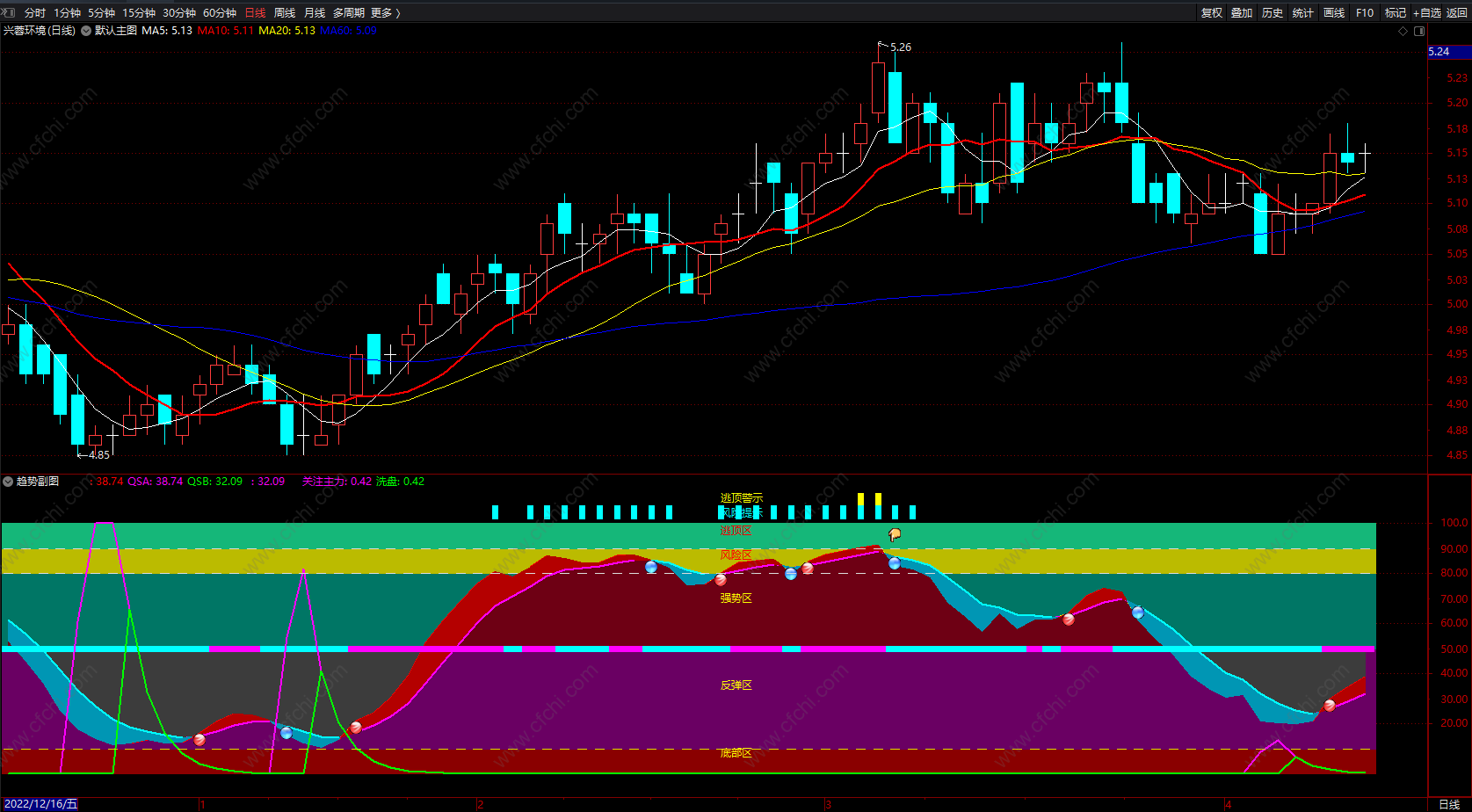The image size is (1472, 812).
Task: Click the 5.26 high price marker
Action: click(x=901, y=47)
